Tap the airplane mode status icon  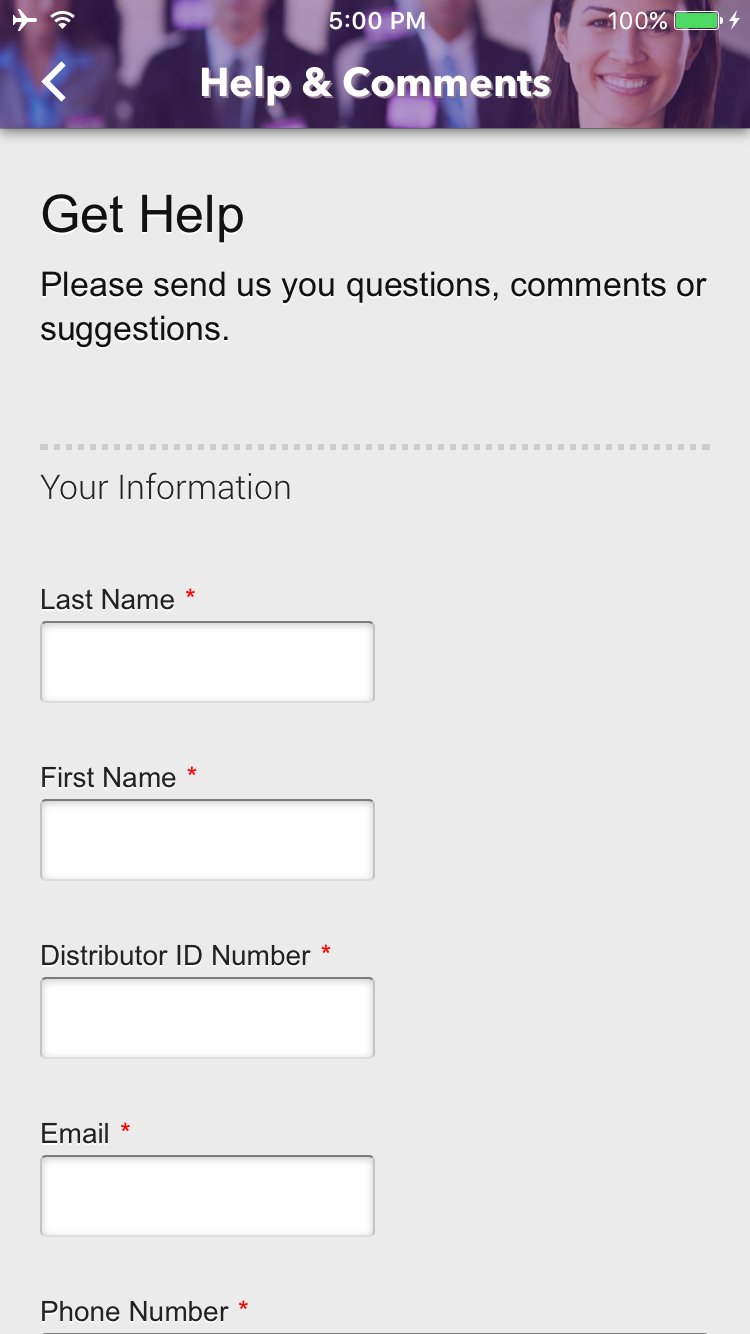point(25,20)
